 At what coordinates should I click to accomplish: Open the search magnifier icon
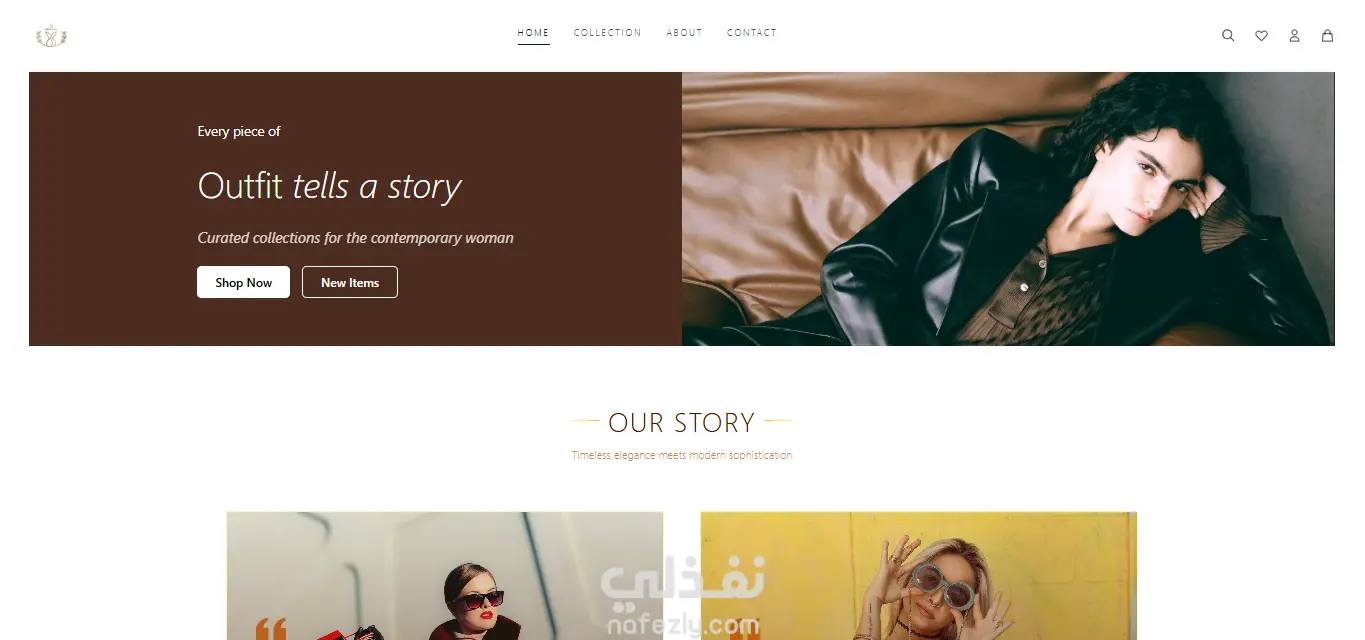pyautogui.click(x=1228, y=35)
